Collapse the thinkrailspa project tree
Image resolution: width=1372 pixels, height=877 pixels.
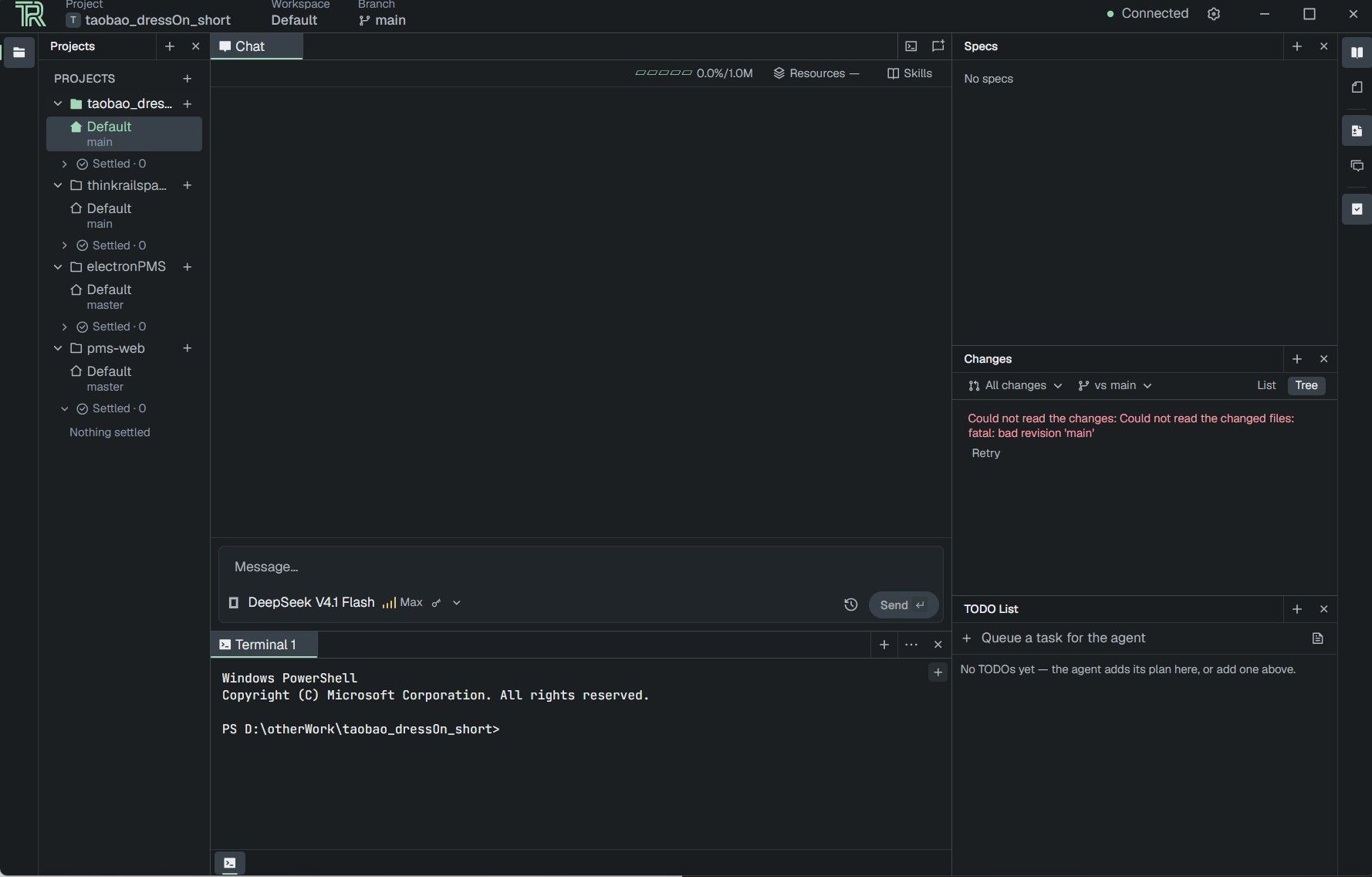[x=58, y=185]
